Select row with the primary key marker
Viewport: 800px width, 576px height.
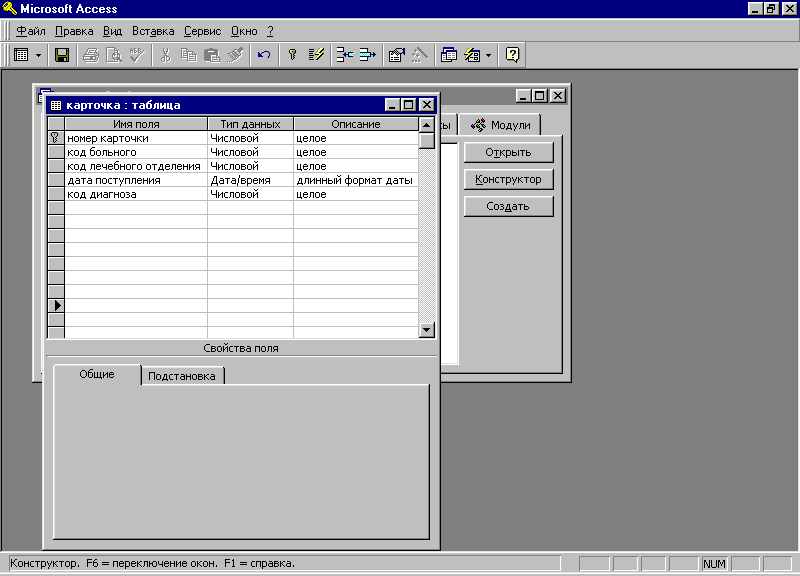tap(56, 138)
